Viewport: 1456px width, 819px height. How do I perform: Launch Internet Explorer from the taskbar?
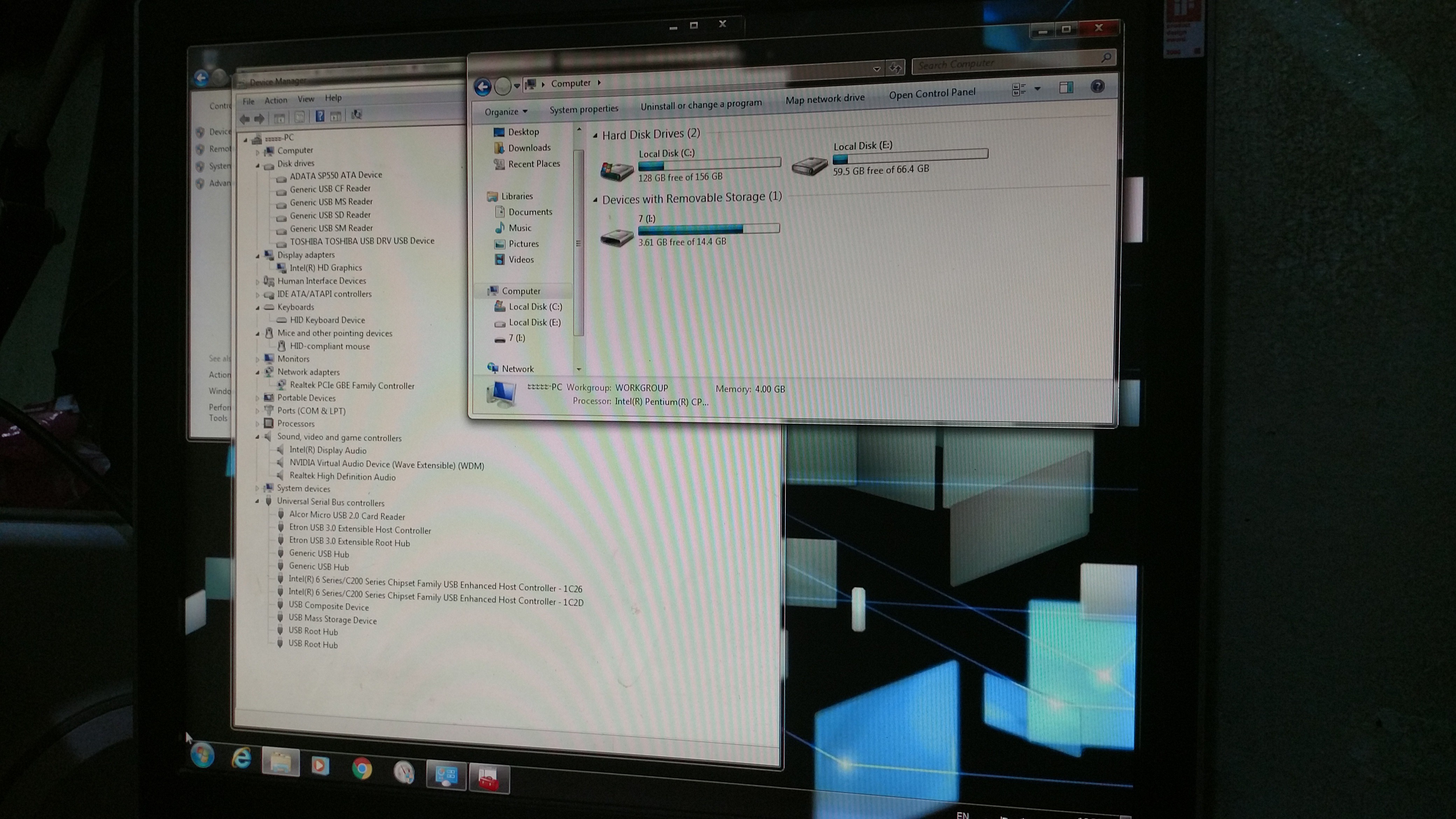(242, 758)
